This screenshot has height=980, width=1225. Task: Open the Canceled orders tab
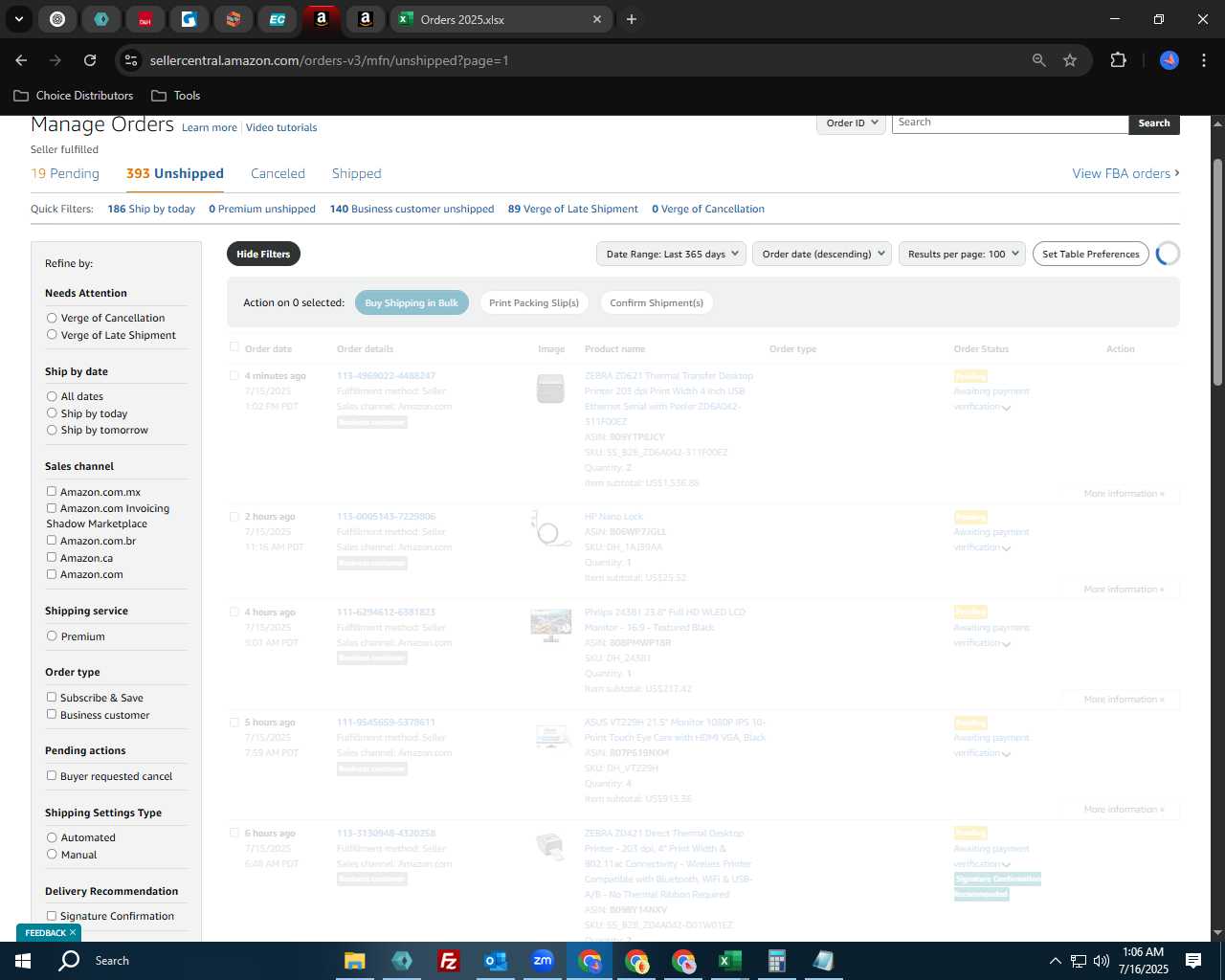(x=278, y=173)
